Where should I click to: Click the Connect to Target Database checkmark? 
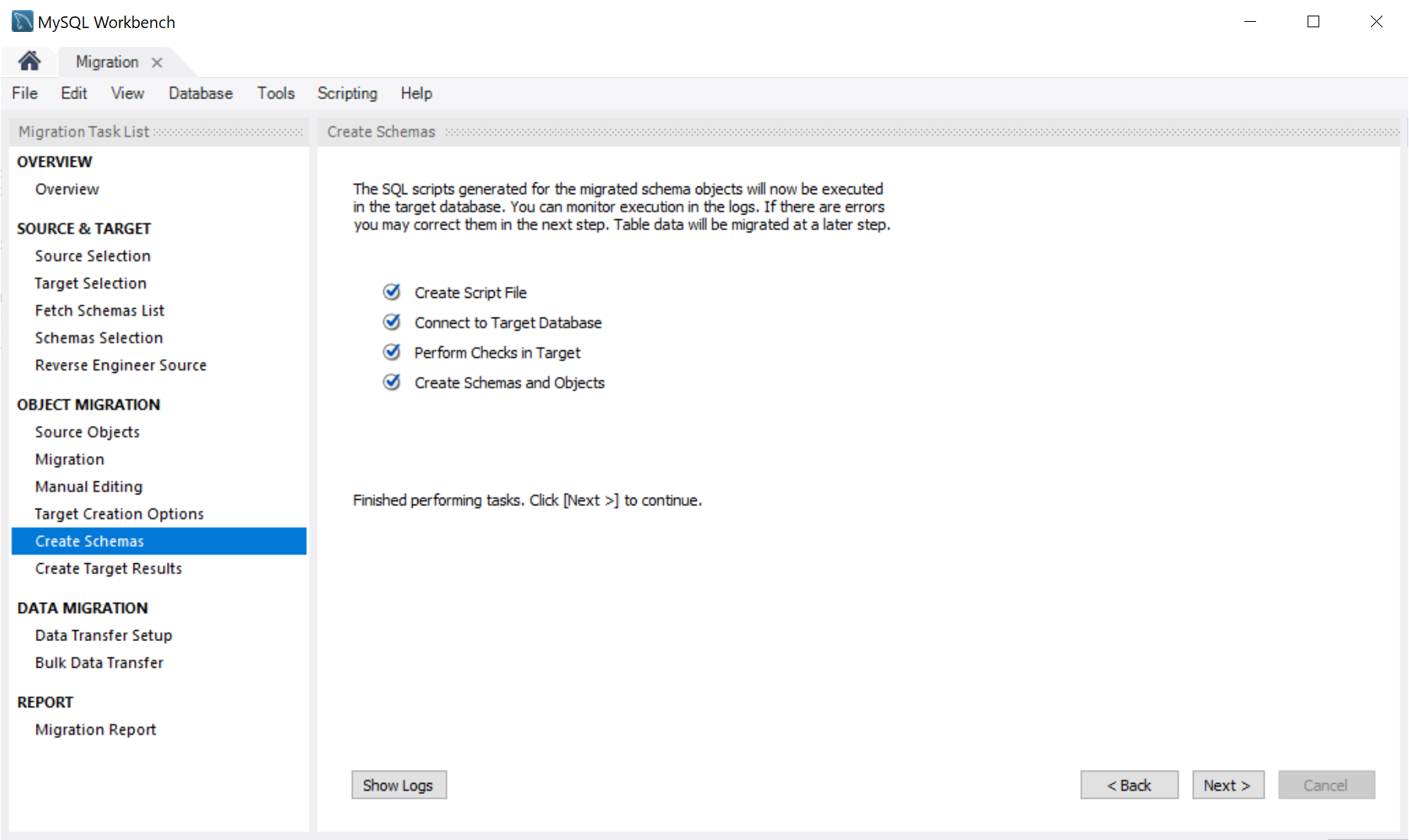pyautogui.click(x=392, y=322)
